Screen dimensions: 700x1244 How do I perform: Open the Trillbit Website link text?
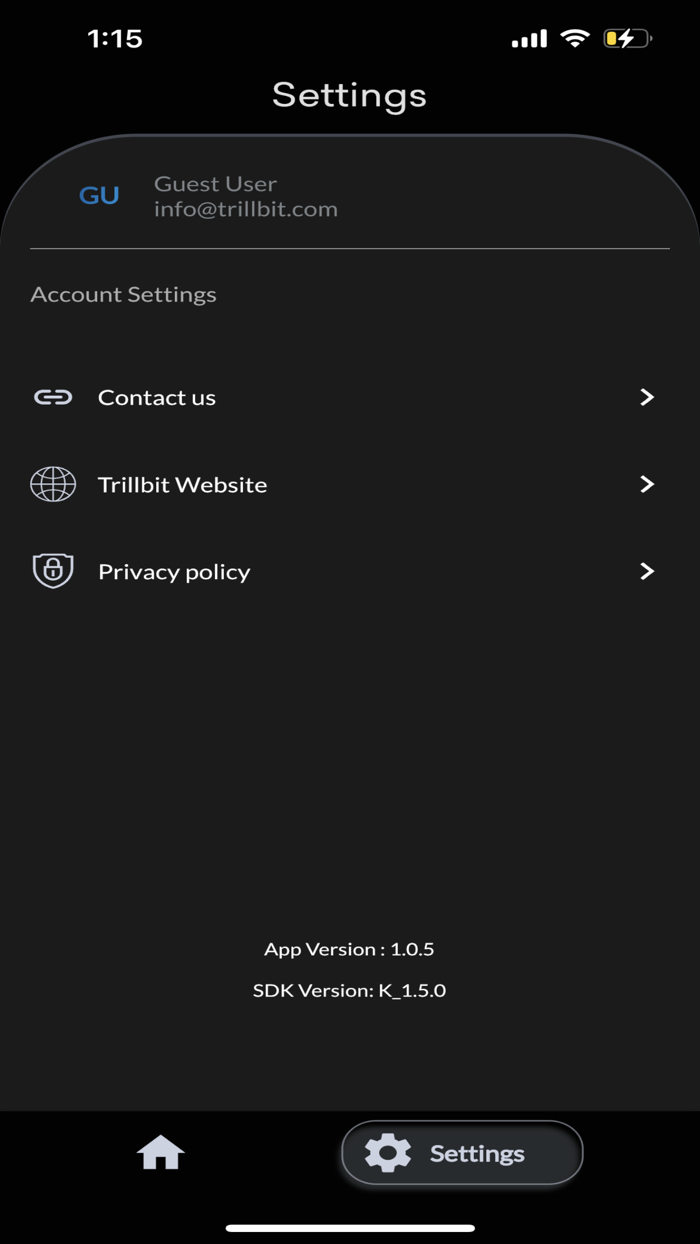[182, 484]
